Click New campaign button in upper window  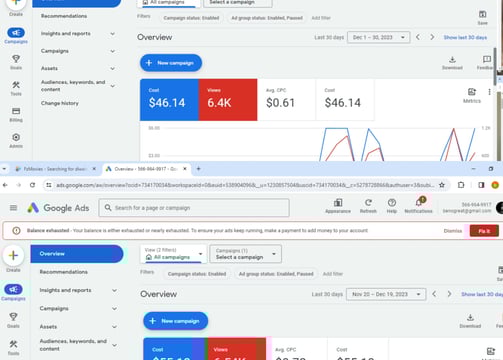click(171, 63)
